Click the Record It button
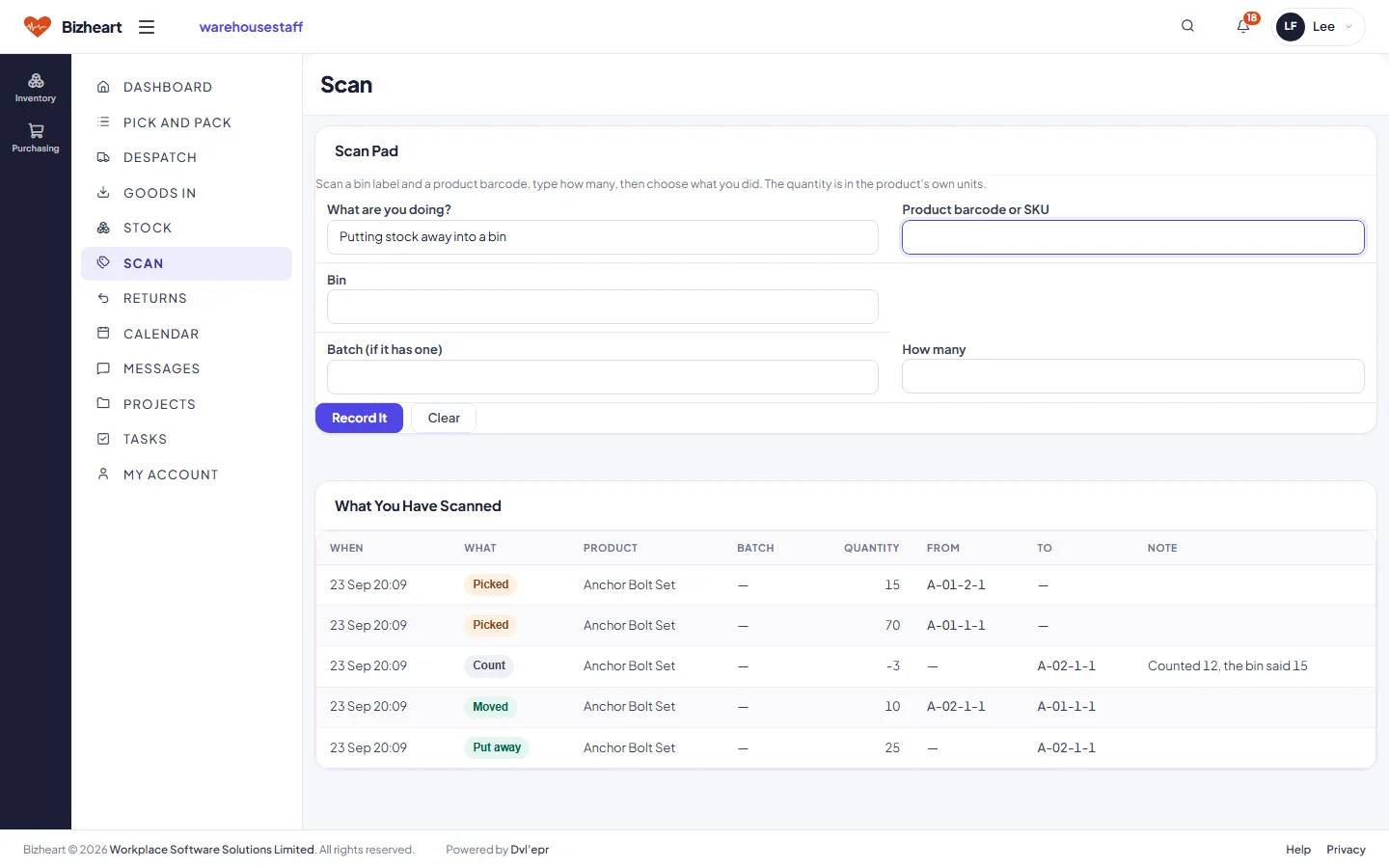This screenshot has height=868, width=1389. (x=359, y=418)
